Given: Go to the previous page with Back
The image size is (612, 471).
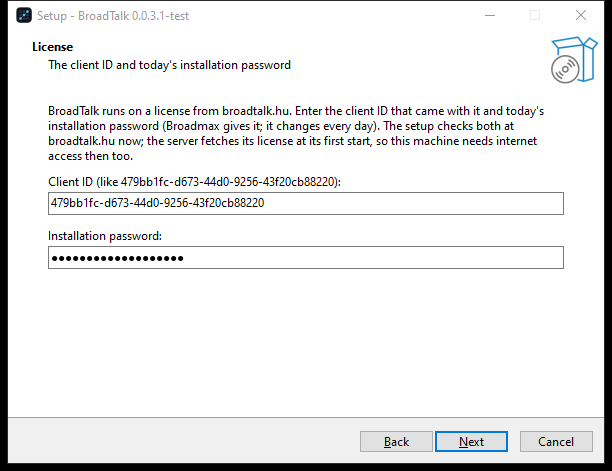Looking at the screenshot, I should [396, 442].
